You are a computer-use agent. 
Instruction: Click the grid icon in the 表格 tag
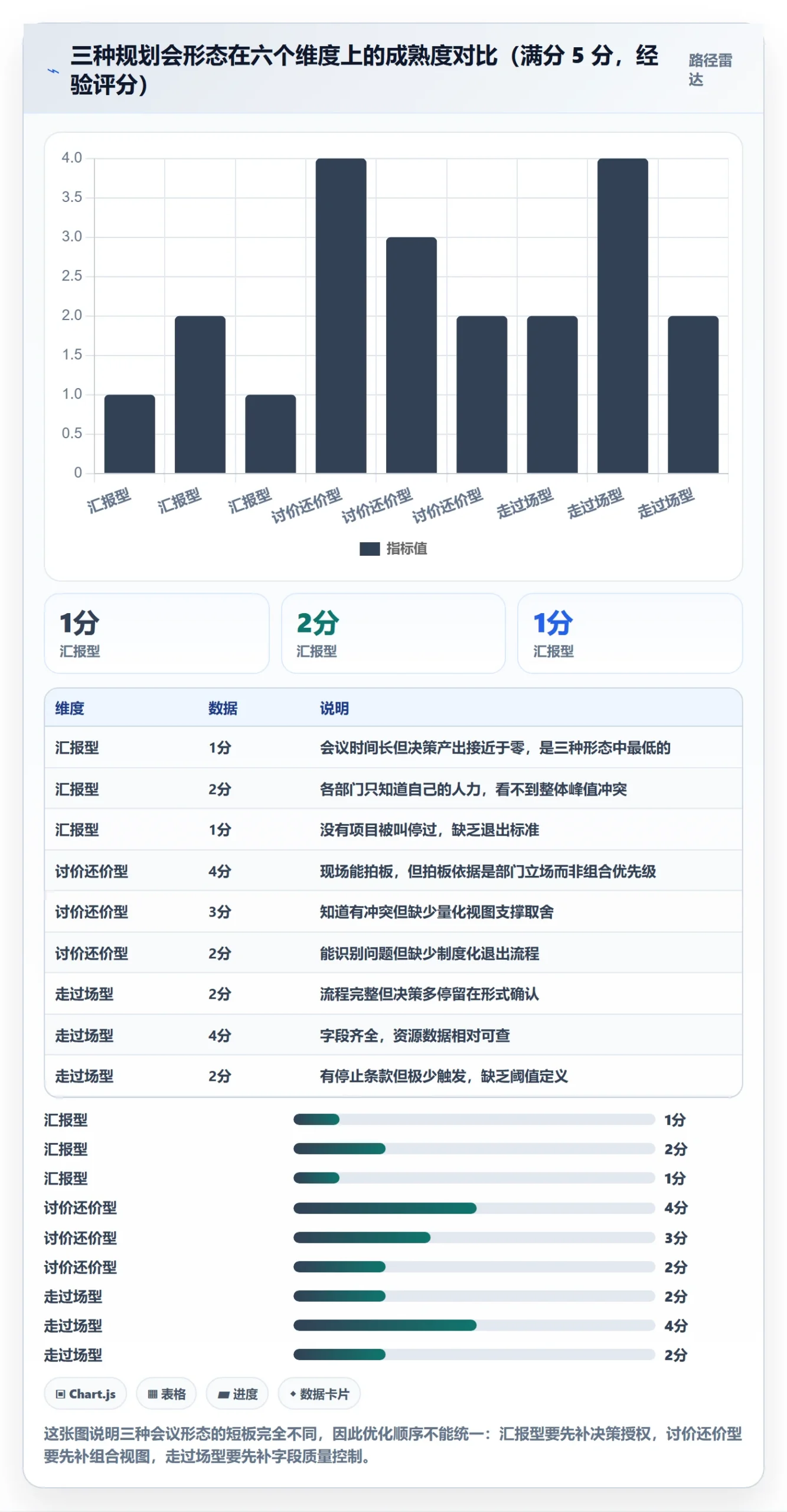pos(152,1394)
